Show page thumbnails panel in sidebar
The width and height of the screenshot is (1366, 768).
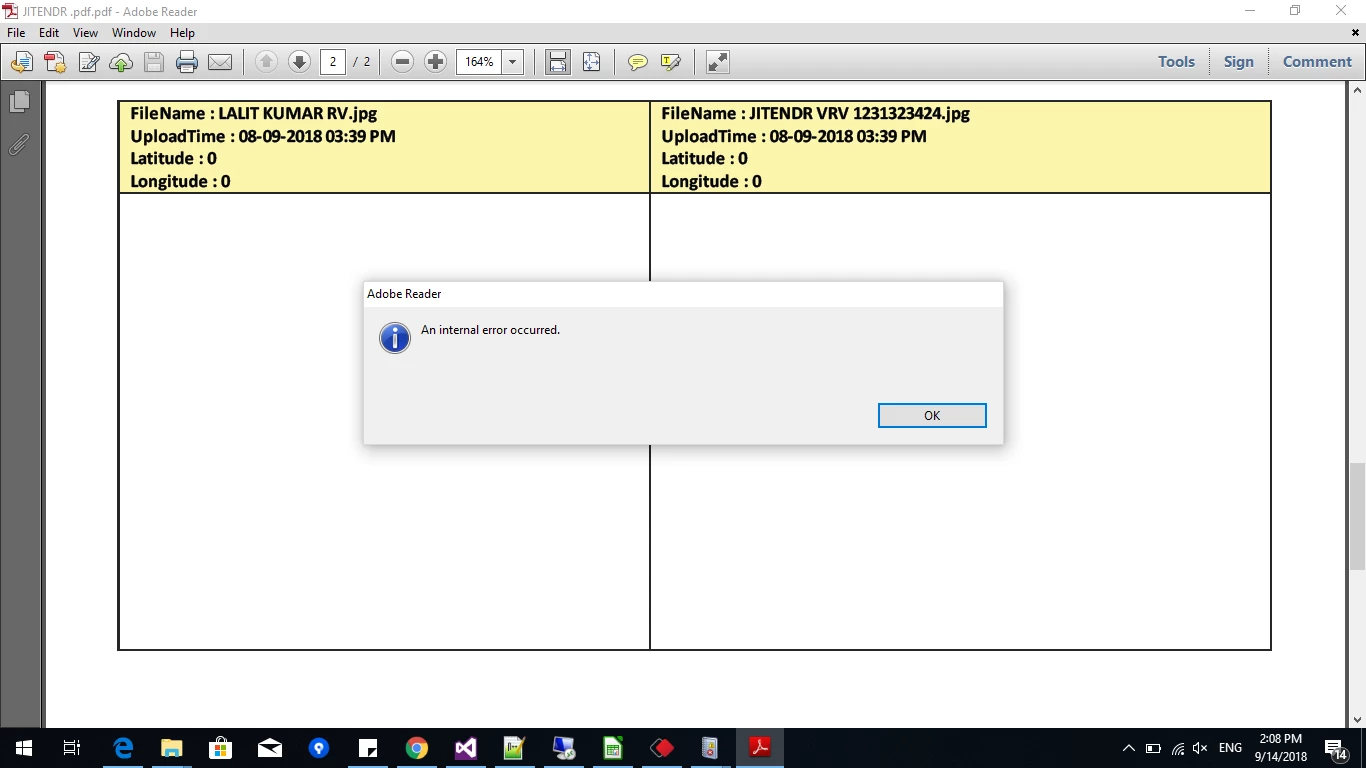click(x=20, y=101)
